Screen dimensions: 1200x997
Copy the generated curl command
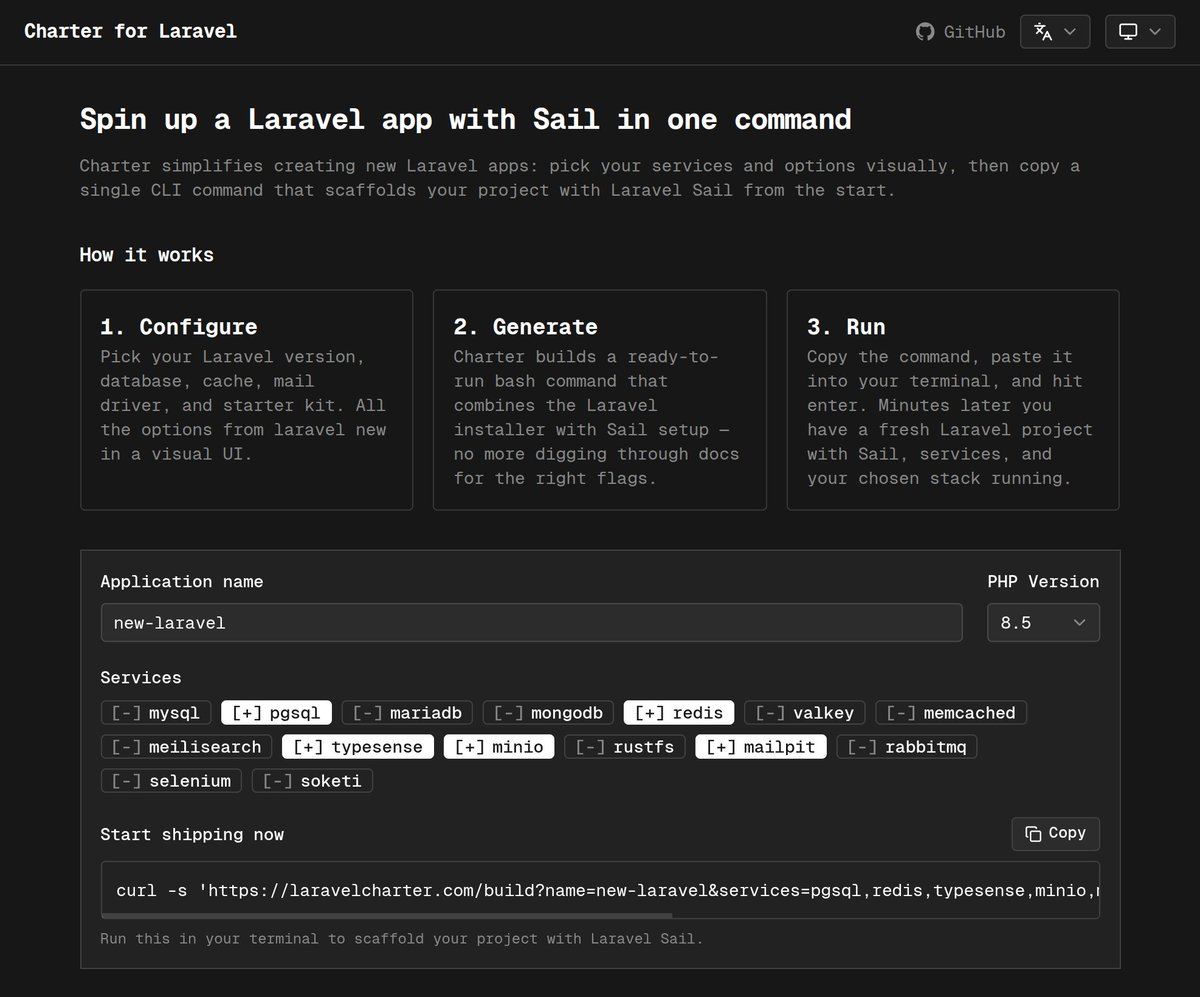pyautogui.click(x=1056, y=834)
